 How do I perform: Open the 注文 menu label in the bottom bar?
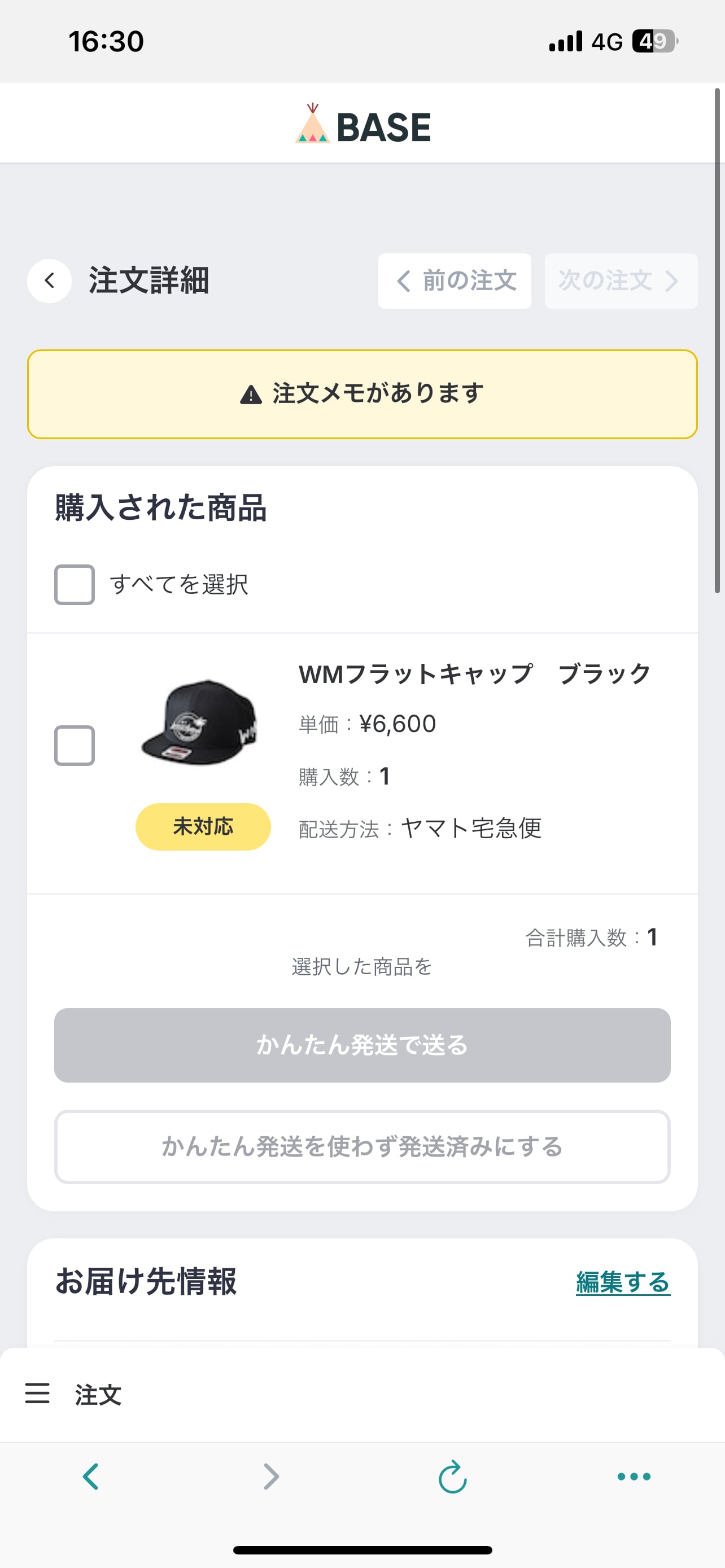[98, 1395]
